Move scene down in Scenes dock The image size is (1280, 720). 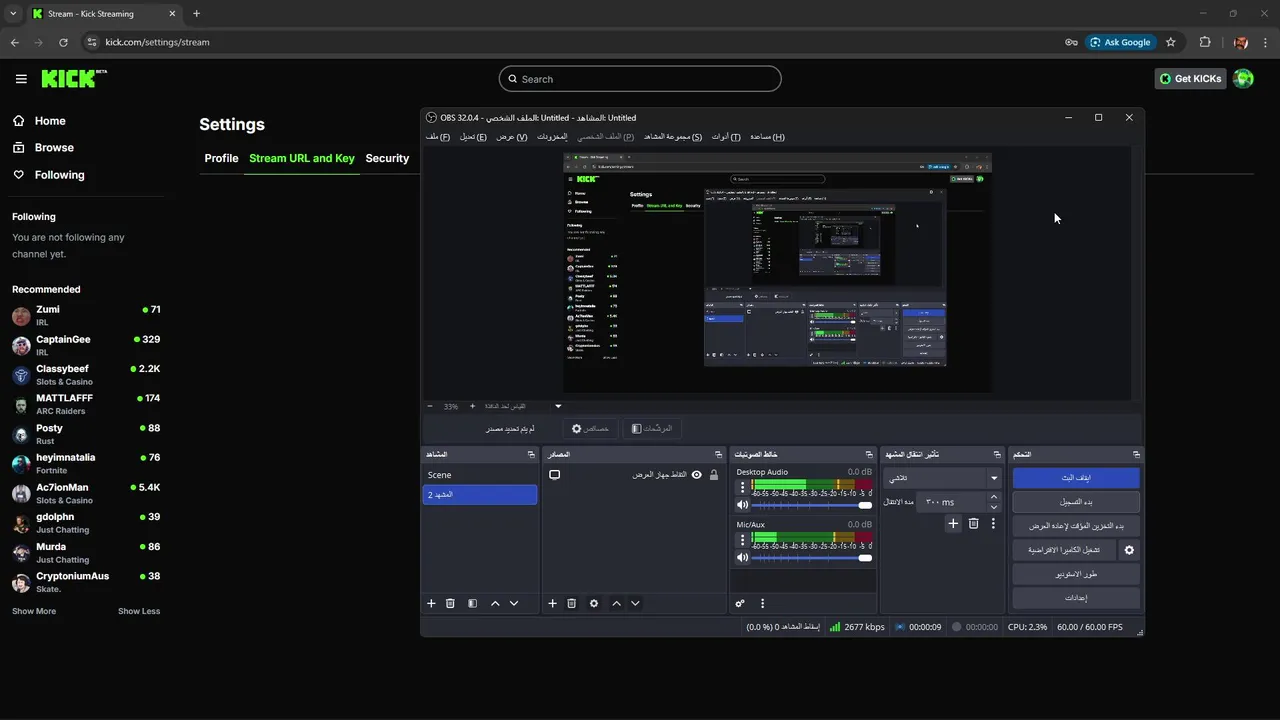pyautogui.click(x=514, y=603)
